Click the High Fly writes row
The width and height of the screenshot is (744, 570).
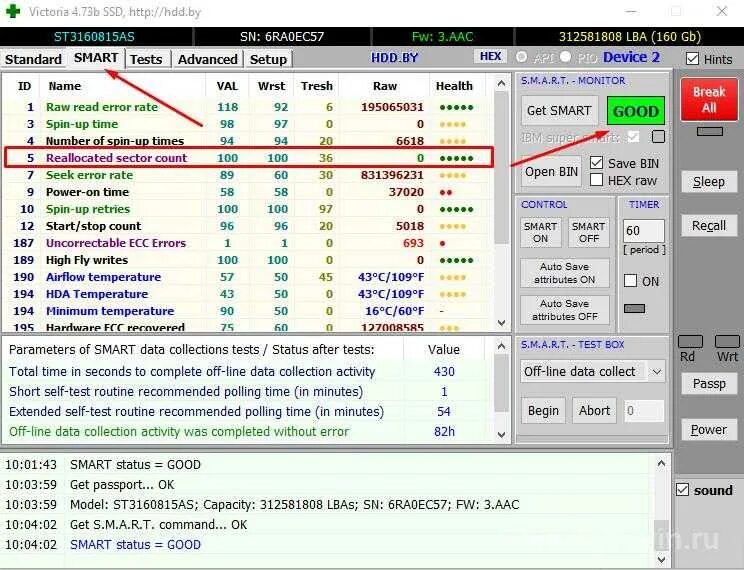247,260
